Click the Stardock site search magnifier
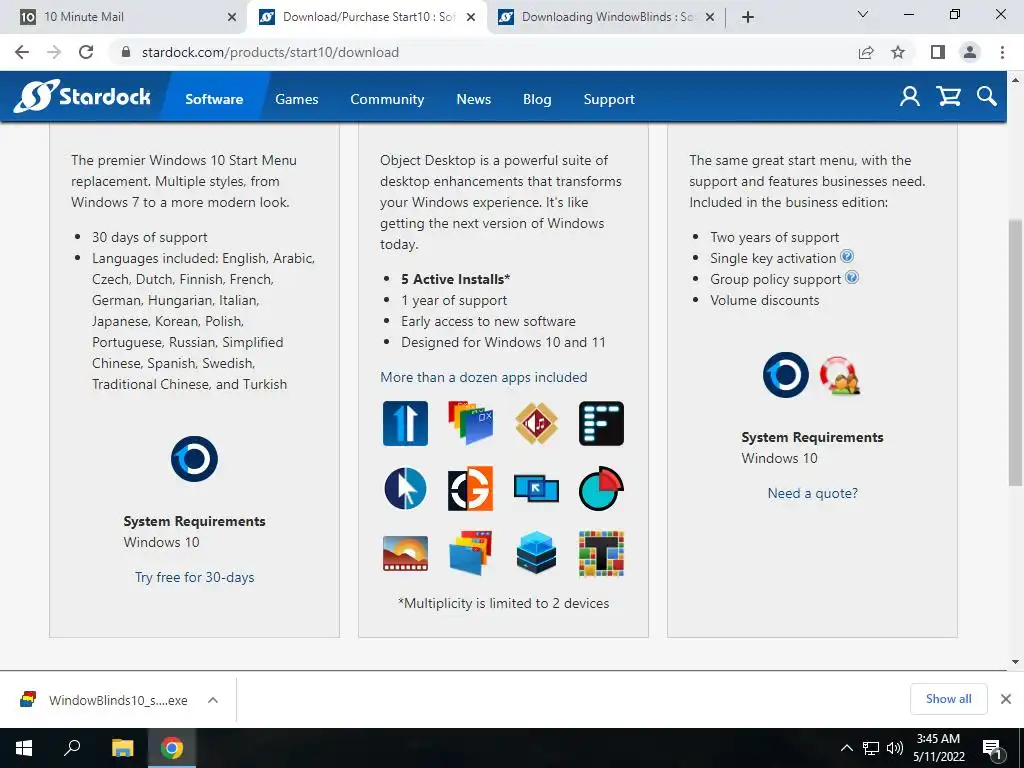The image size is (1024, 768). click(x=987, y=97)
